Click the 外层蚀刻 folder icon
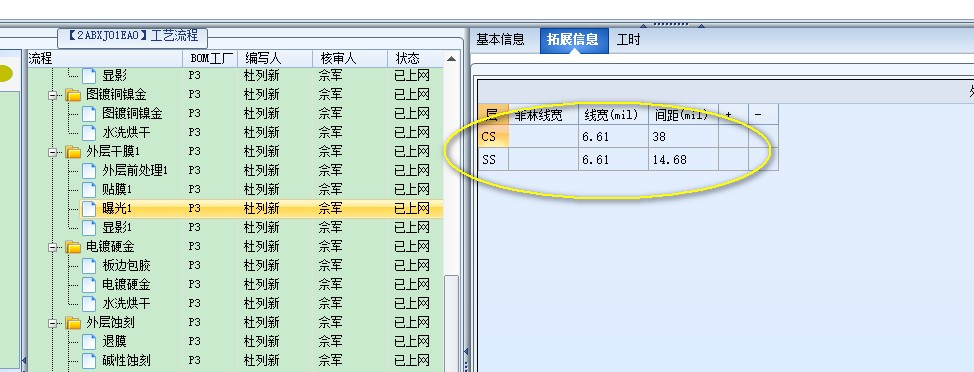This screenshot has height=372, width=974. pyautogui.click(x=74, y=323)
